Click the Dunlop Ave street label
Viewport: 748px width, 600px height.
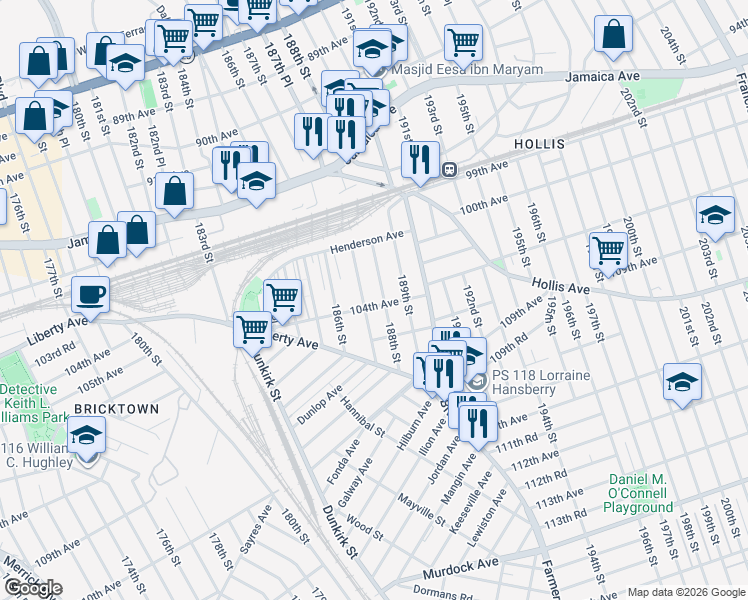click(320, 404)
